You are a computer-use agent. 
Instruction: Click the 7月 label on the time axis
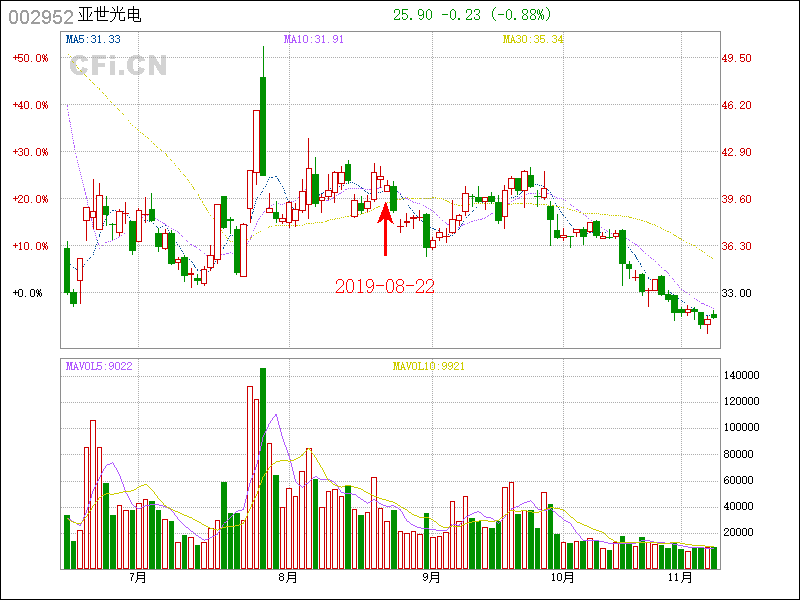137,577
